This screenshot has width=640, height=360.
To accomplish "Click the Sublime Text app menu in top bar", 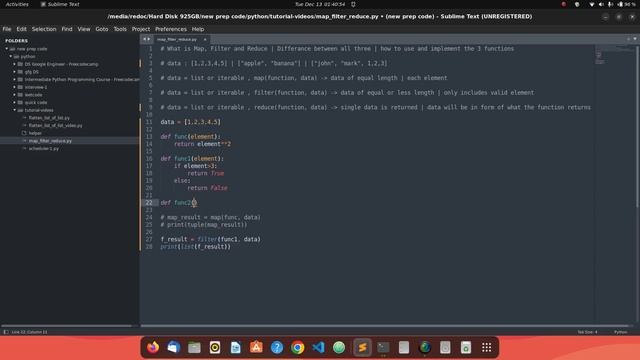I will tap(60, 4).
